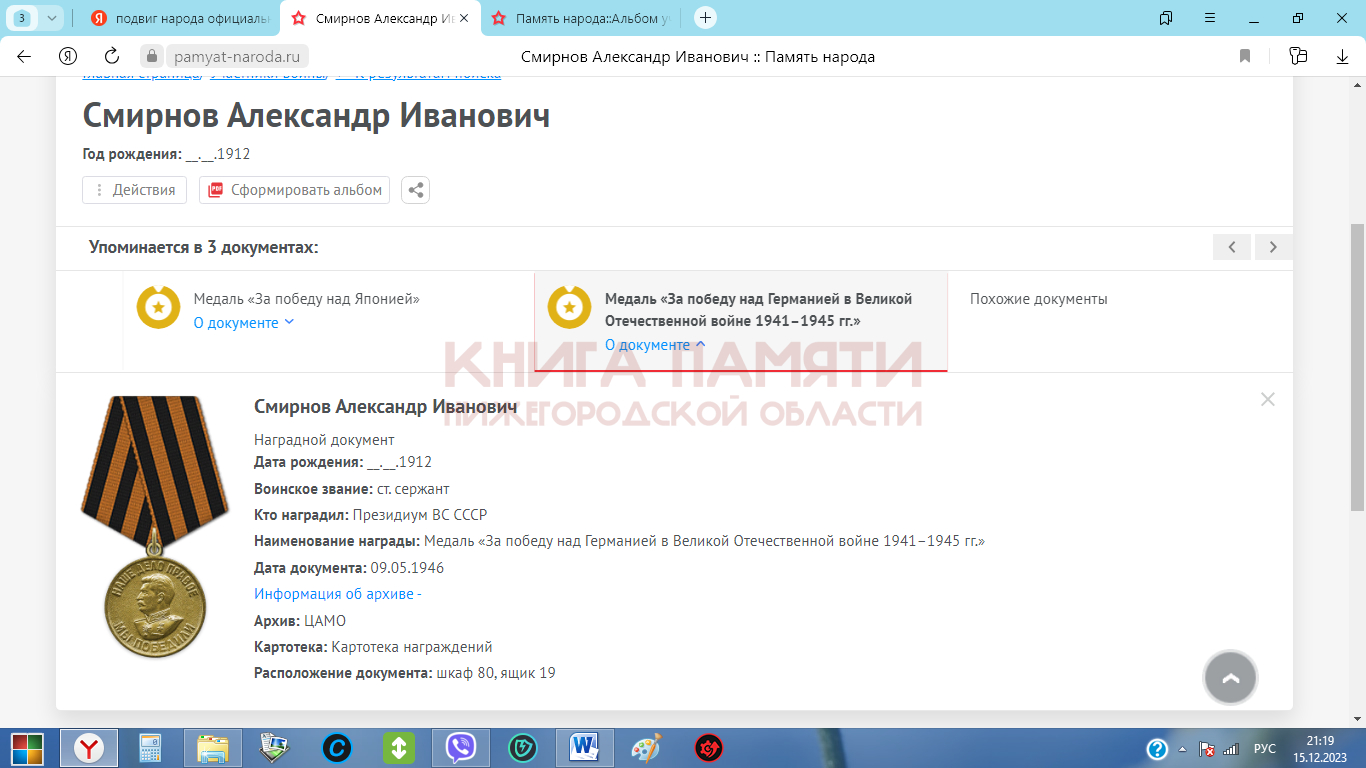Show previous documents with the left arrow
This screenshot has height=768, width=1366.
click(x=1232, y=247)
